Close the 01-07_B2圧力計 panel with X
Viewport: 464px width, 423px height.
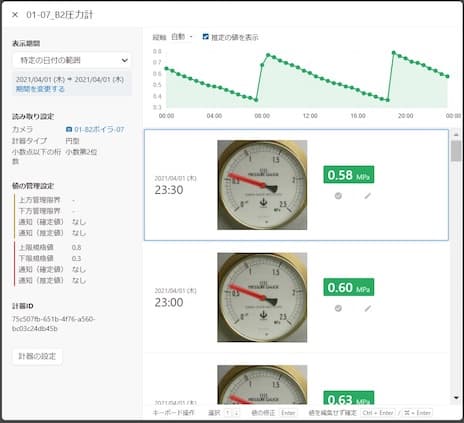[x=15, y=15]
